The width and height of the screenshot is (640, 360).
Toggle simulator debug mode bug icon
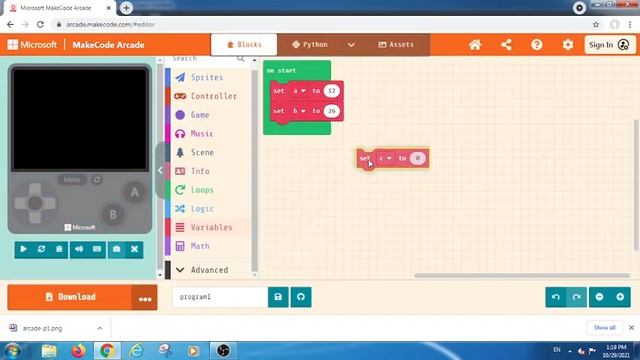click(x=59, y=249)
